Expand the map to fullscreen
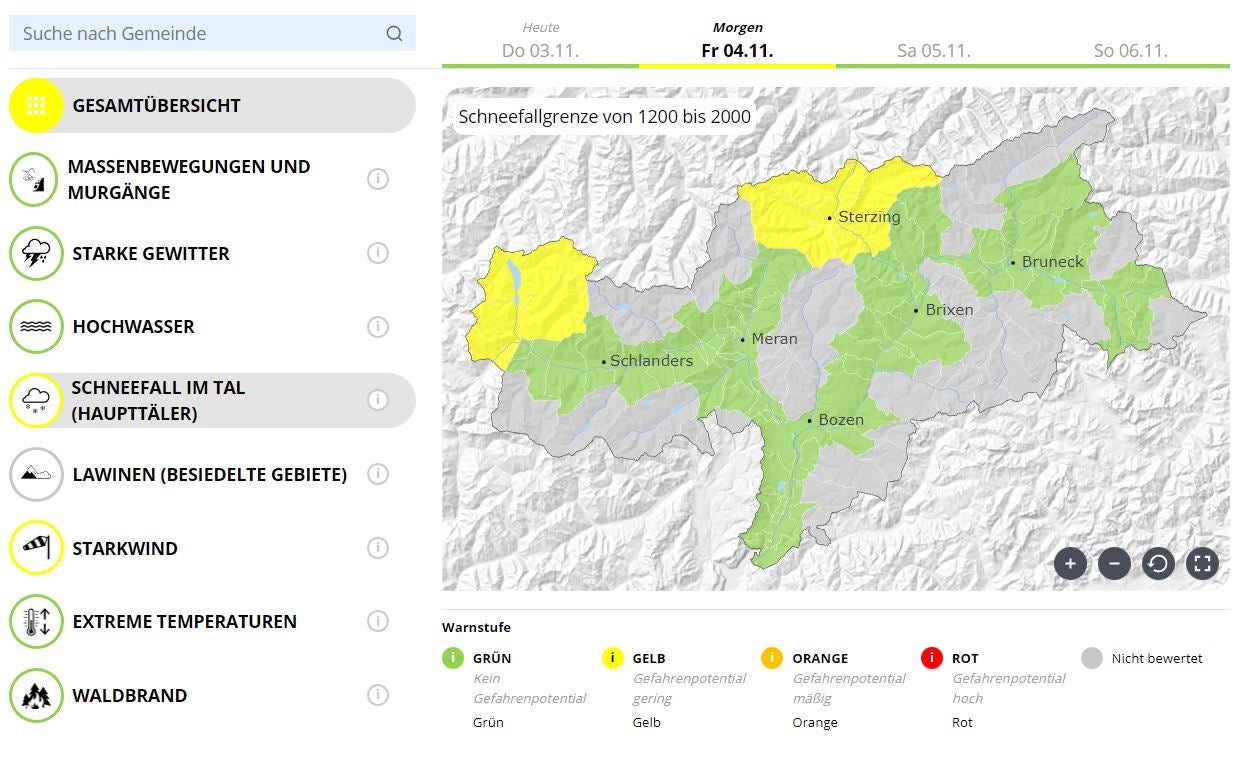Screen dimensions: 1242x757 [x=1203, y=564]
